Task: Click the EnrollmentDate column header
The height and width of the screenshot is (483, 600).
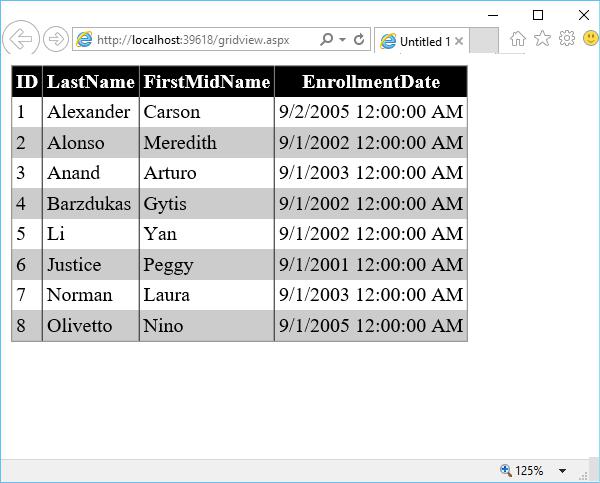Action: tap(371, 82)
